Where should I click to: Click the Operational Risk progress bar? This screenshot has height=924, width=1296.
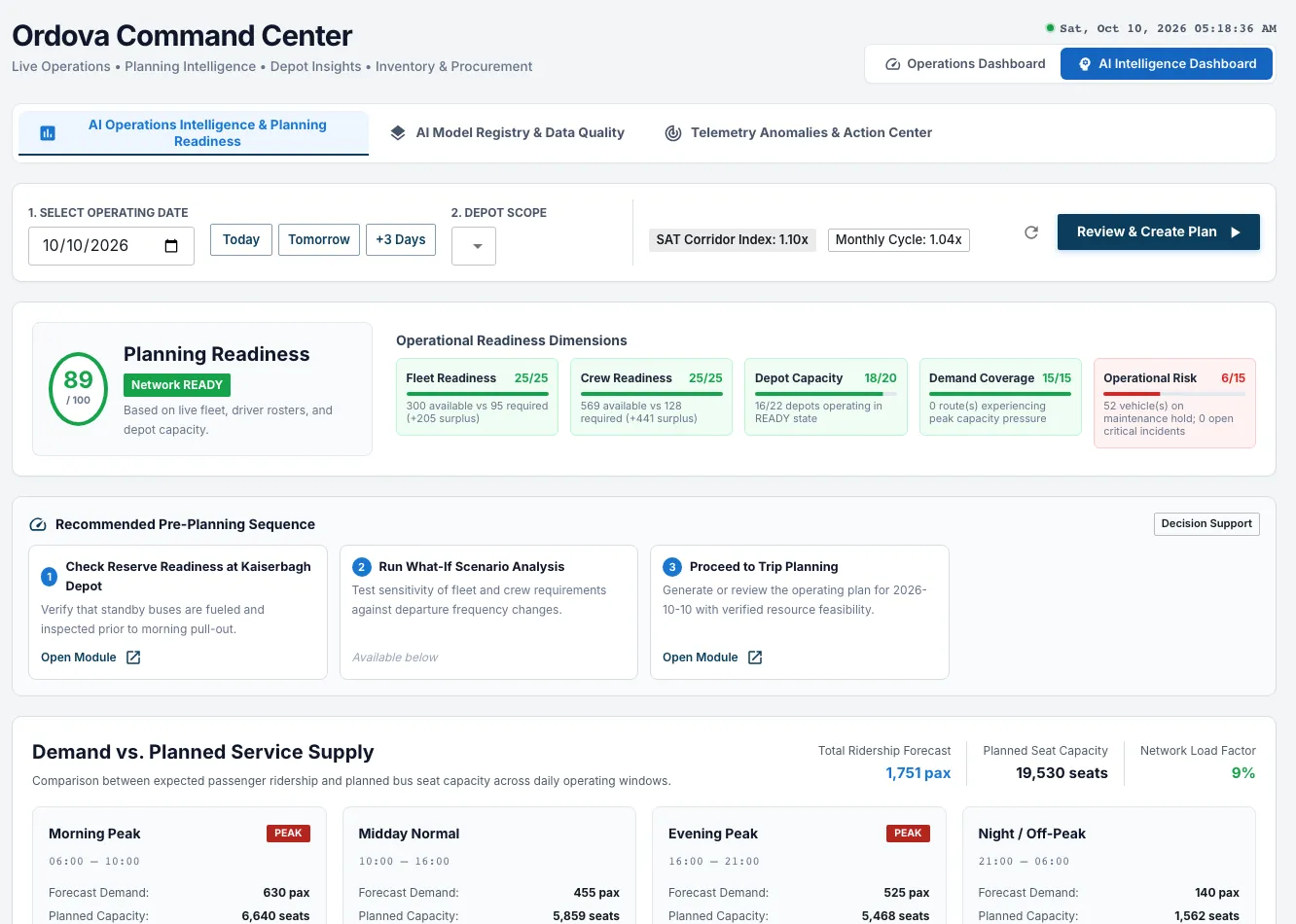(1174, 394)
